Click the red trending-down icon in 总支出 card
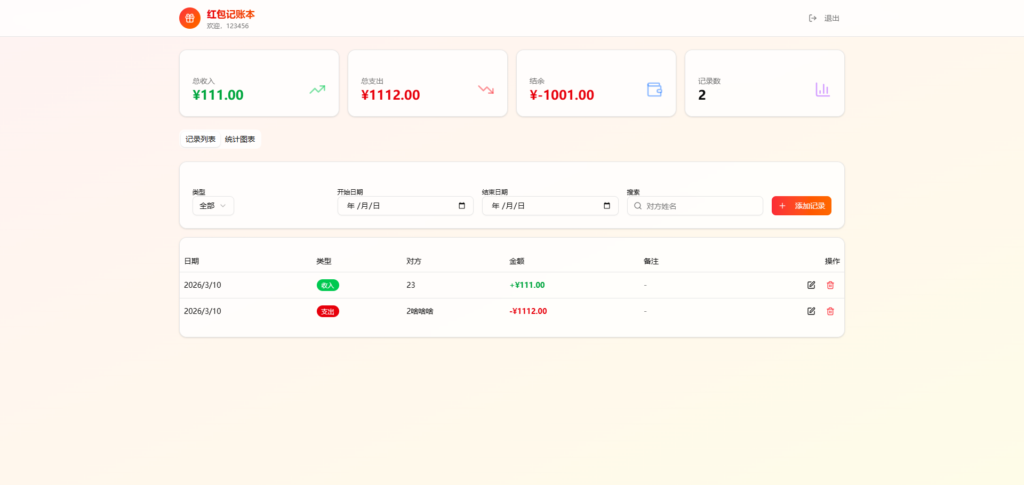This screenshot has width=1024, height=485. point(486,90)
